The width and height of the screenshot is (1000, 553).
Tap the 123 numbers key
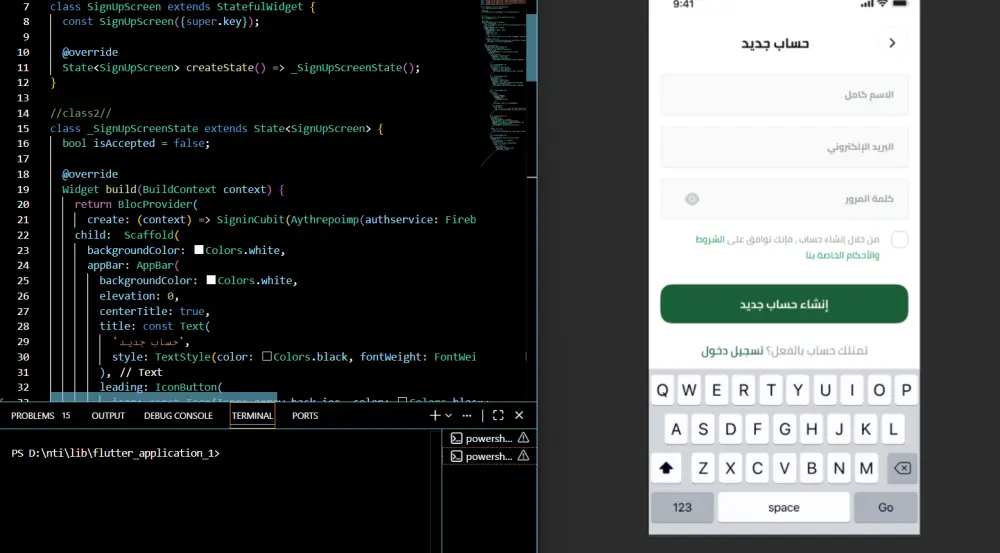682,508
